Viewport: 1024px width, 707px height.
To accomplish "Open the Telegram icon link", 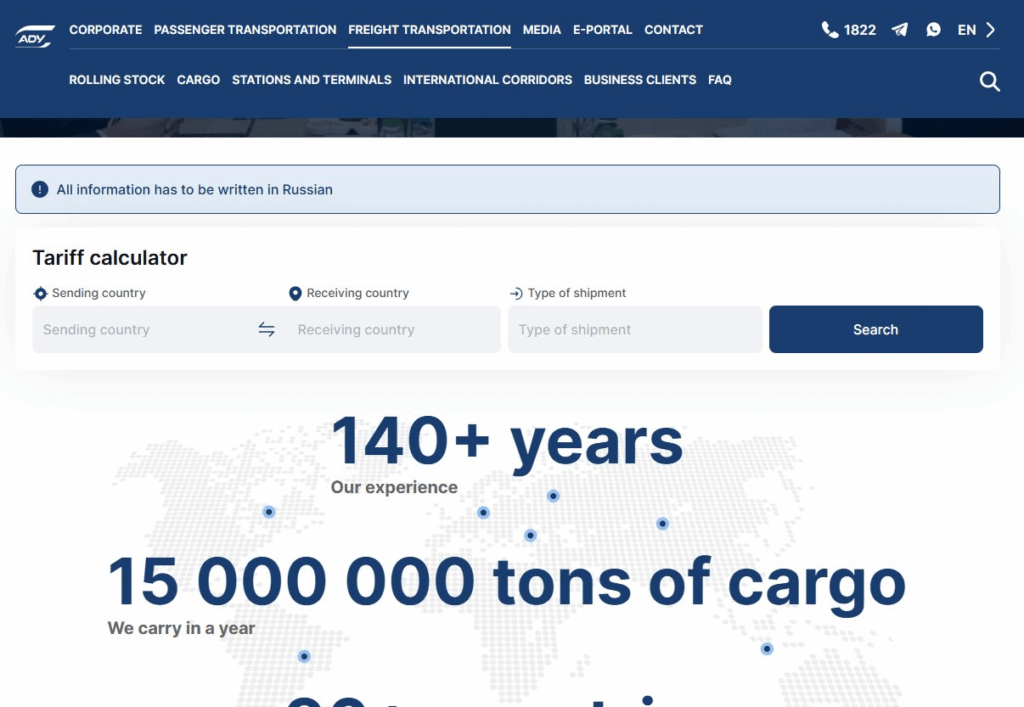I will coord(900,30).
